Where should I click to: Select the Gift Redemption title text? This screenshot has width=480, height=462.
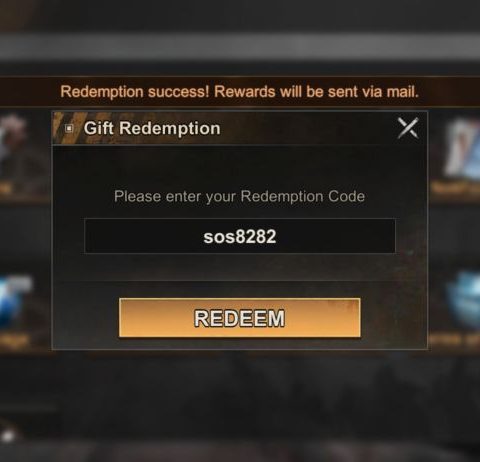(152, 128)
